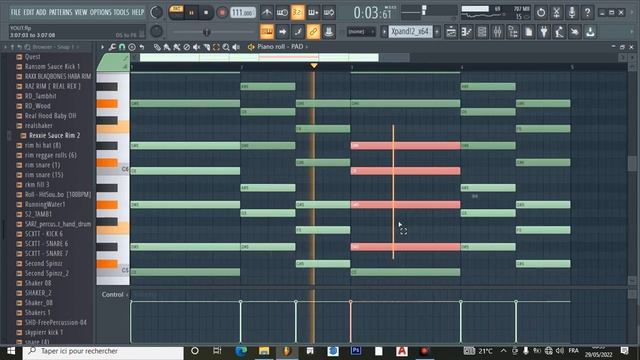Toggle the loop recording icon
This screenshot has width=640, height=360.
click(329, 13)
